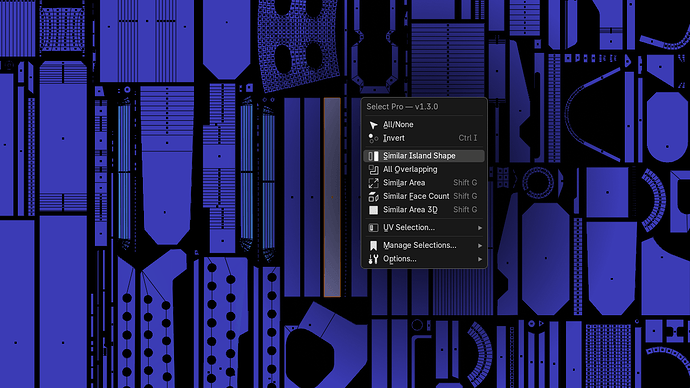Expand the UV Selection submenu arrow
This screenshot has height=388, width=690.
tap(480, 228)
